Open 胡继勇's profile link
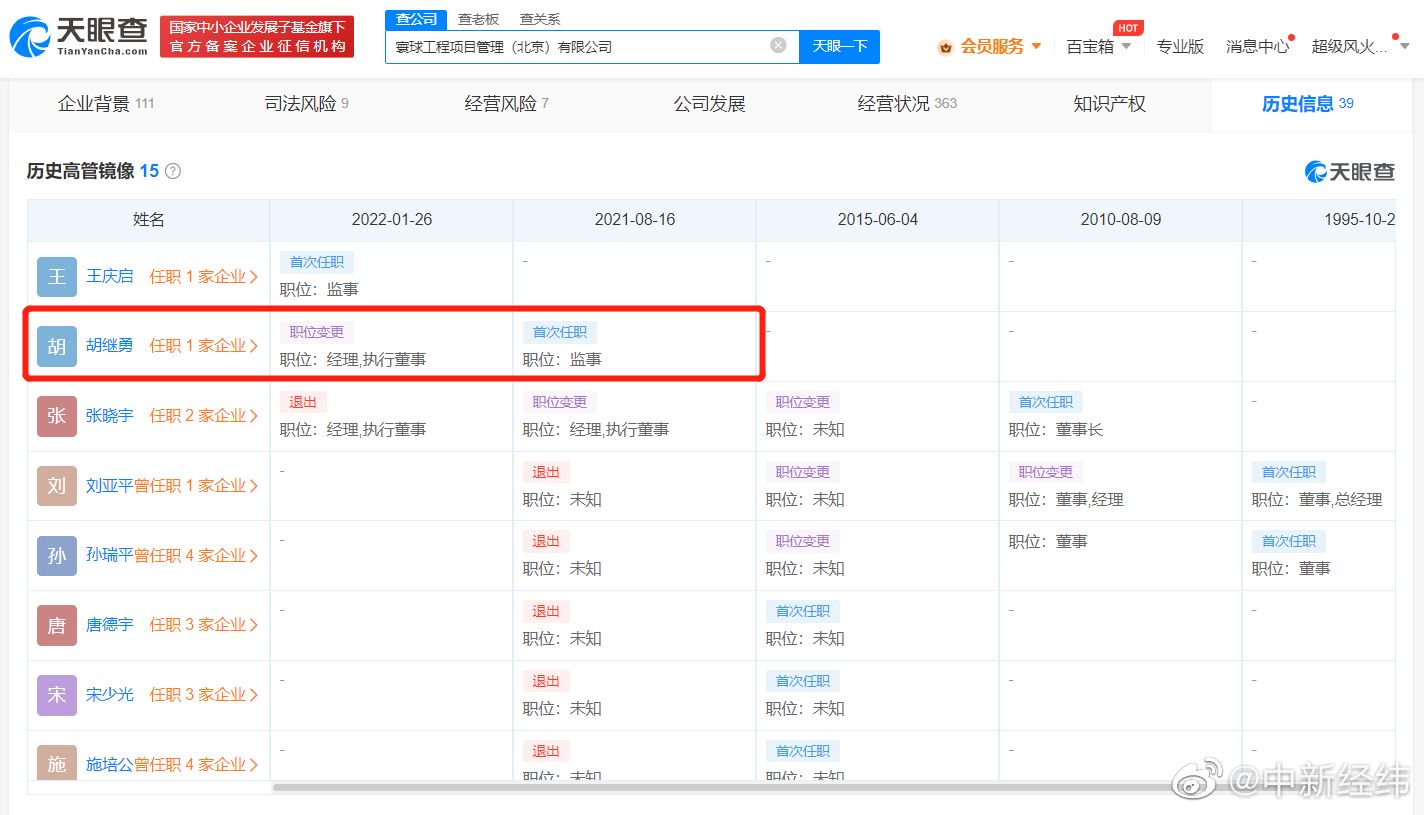This screenshot has width=1424, height=815. [109, 346]
